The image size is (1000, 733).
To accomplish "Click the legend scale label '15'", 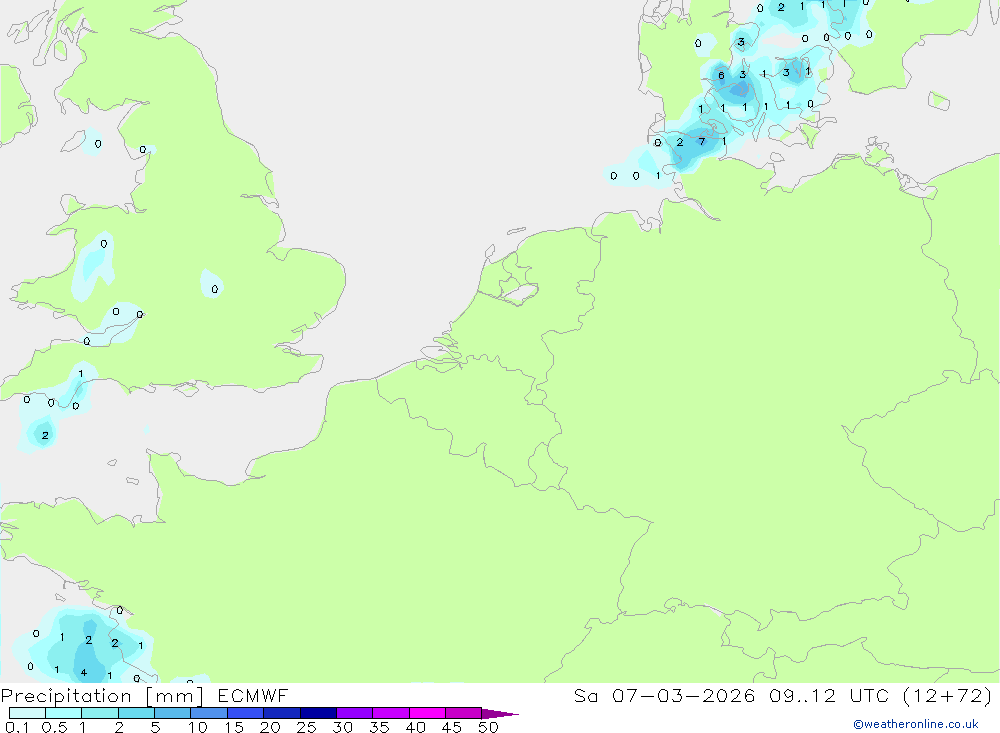I will click(234, 727).
